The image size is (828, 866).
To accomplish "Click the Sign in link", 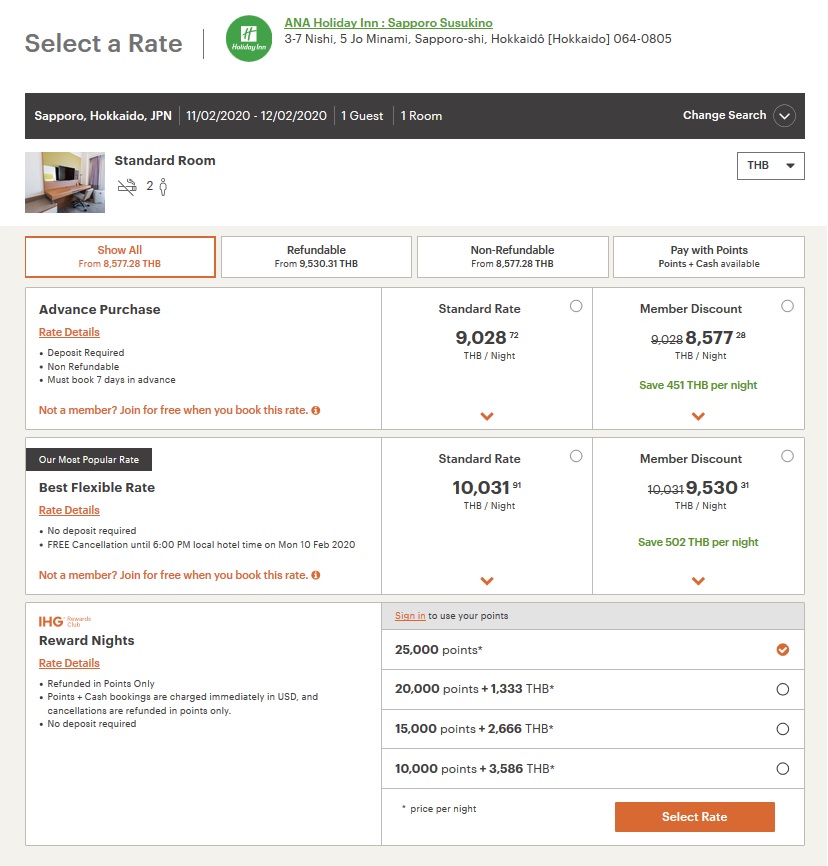I will [x=410, y=616].
